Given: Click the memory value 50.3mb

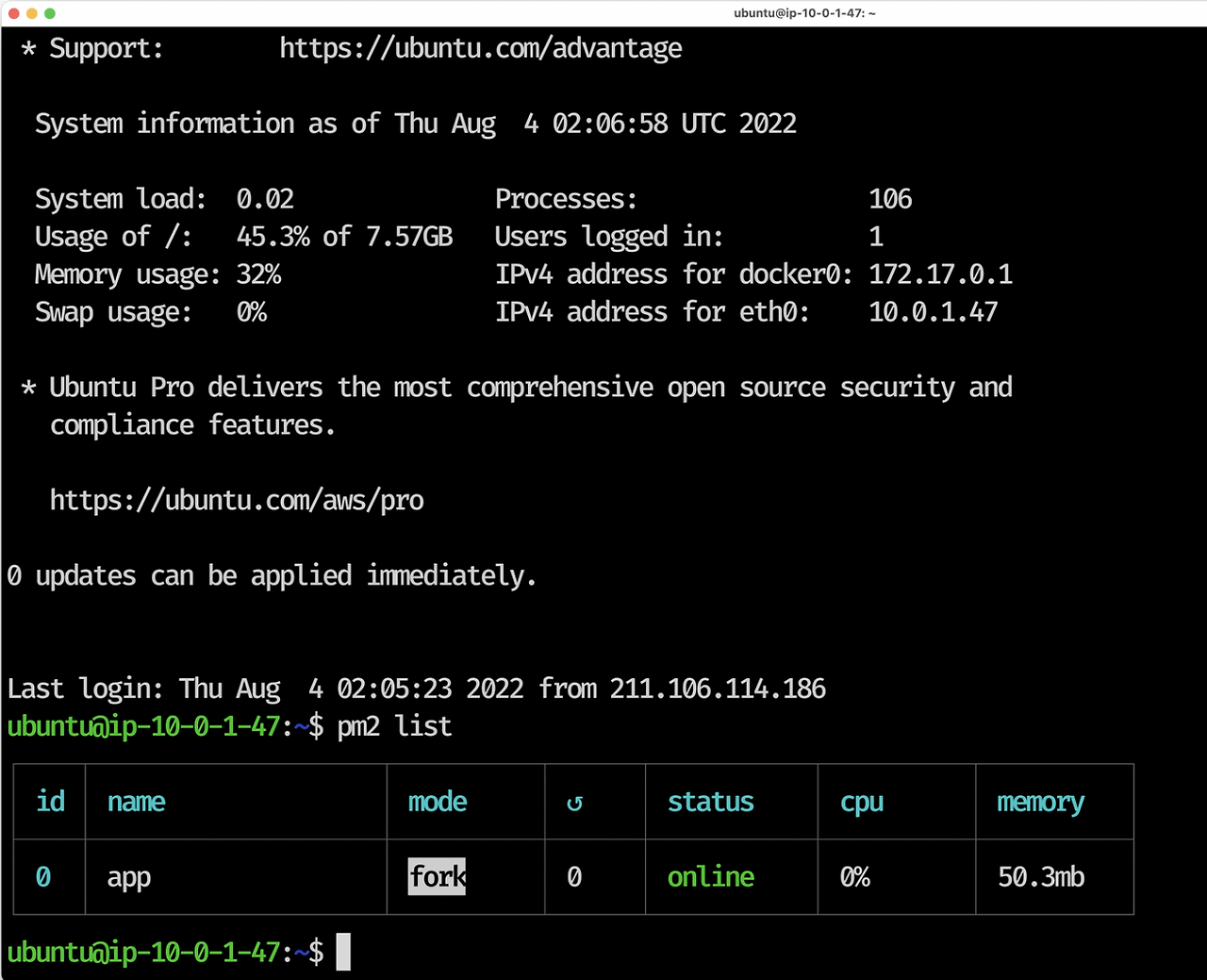Looking at the screenshot, I should 1040,876.
